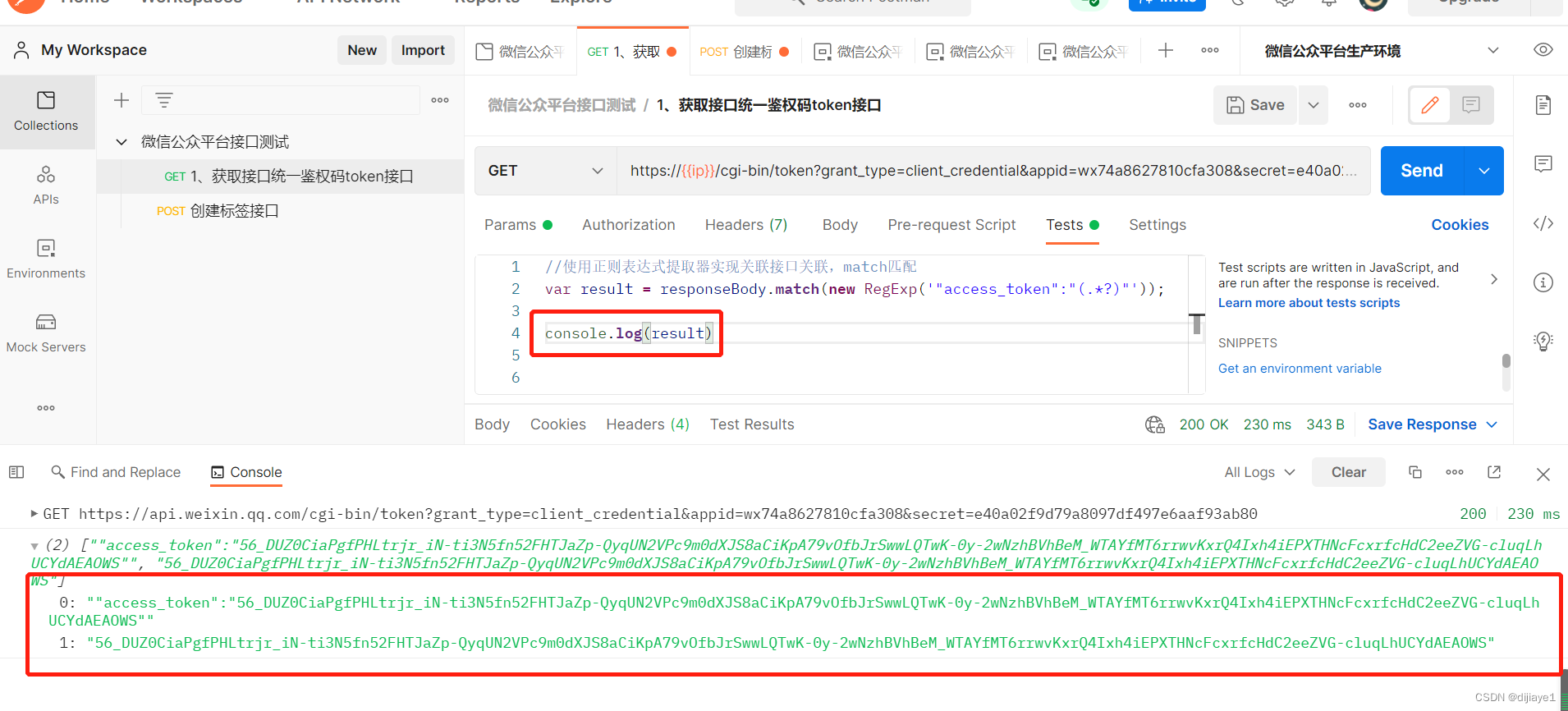Open code snippet icon in right sidebar
The image size is (1568, 711).
point(1543,223)
